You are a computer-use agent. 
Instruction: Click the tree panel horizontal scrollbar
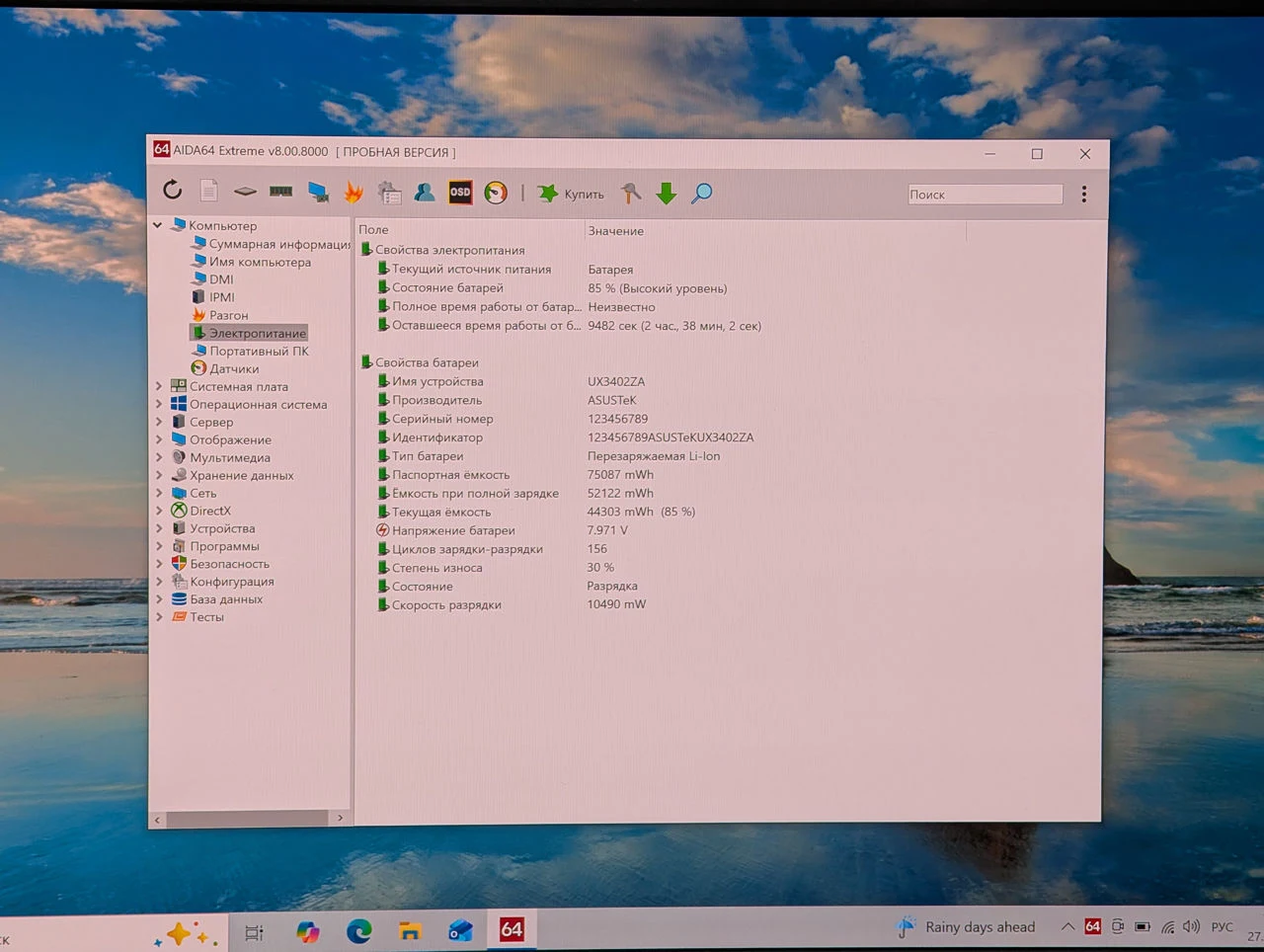[247, 819]
